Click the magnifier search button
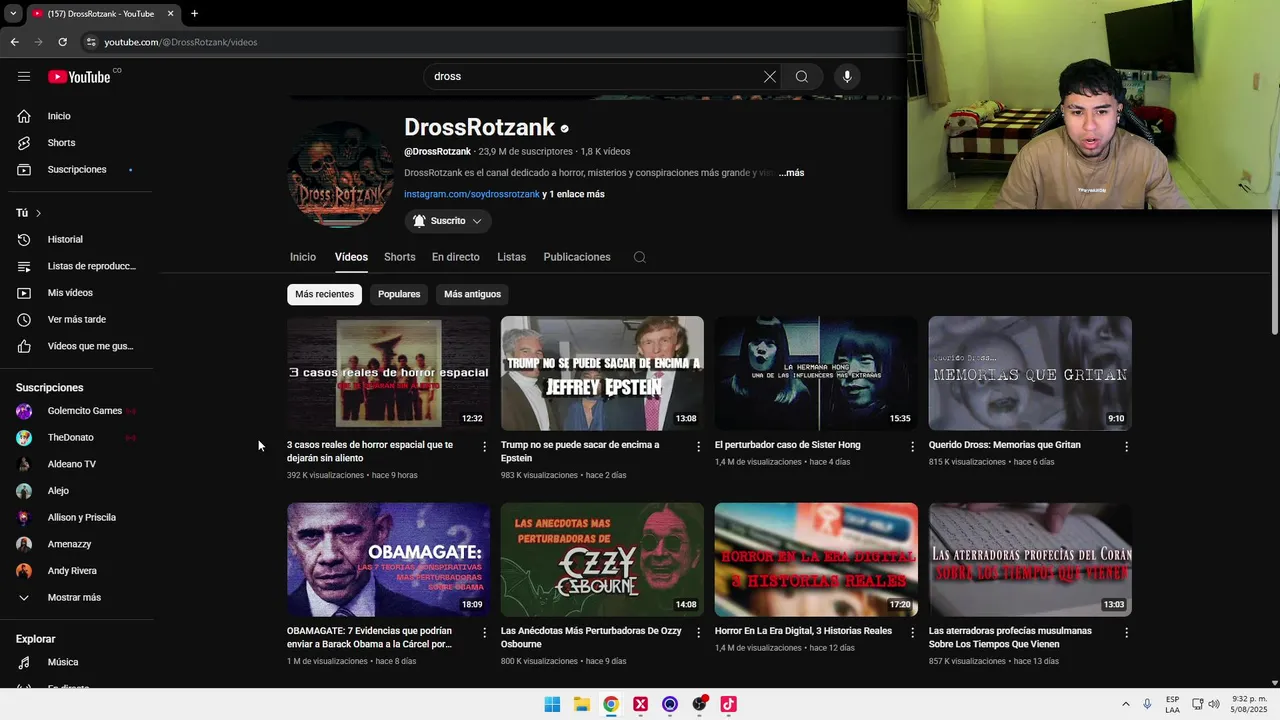The height and width of the screenshot is (720, 1280). point(802,76)
